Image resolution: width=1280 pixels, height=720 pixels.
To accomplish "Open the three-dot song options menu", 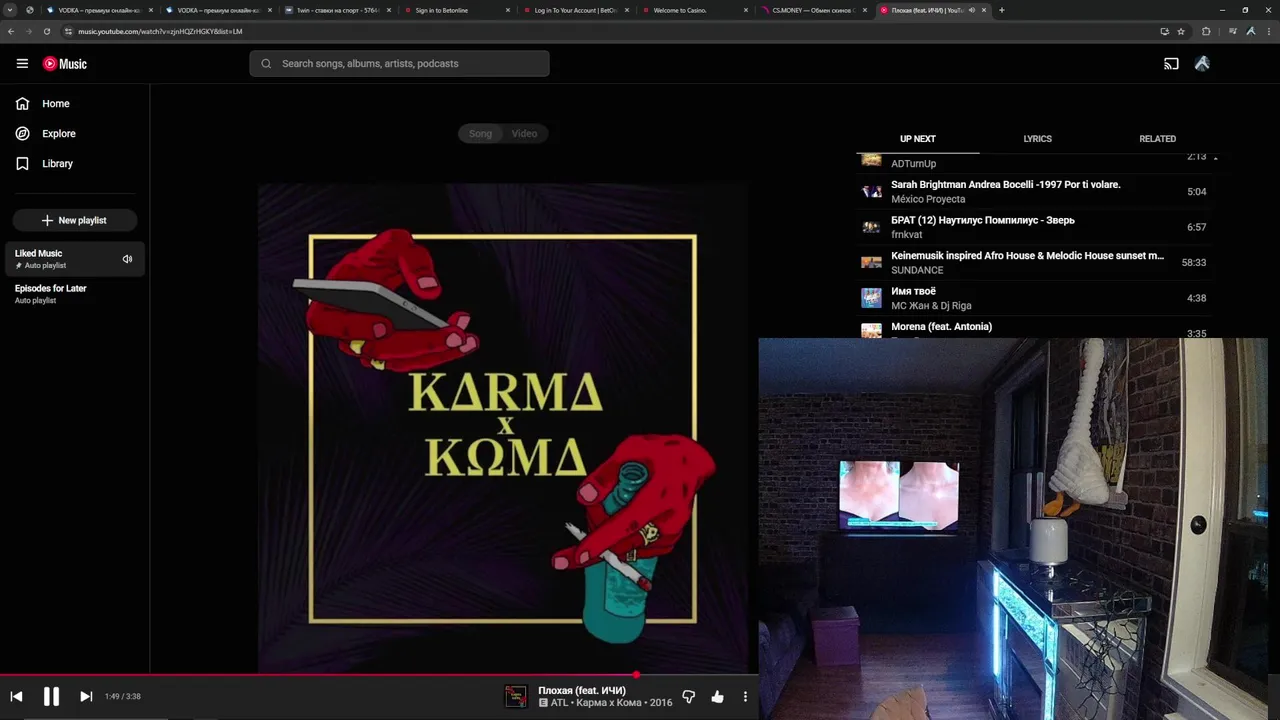I will click(x=745, y=696).
